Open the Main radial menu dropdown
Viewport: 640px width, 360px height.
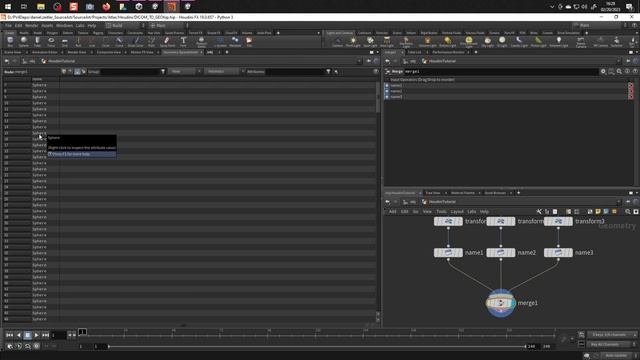(x=169, y=25)
